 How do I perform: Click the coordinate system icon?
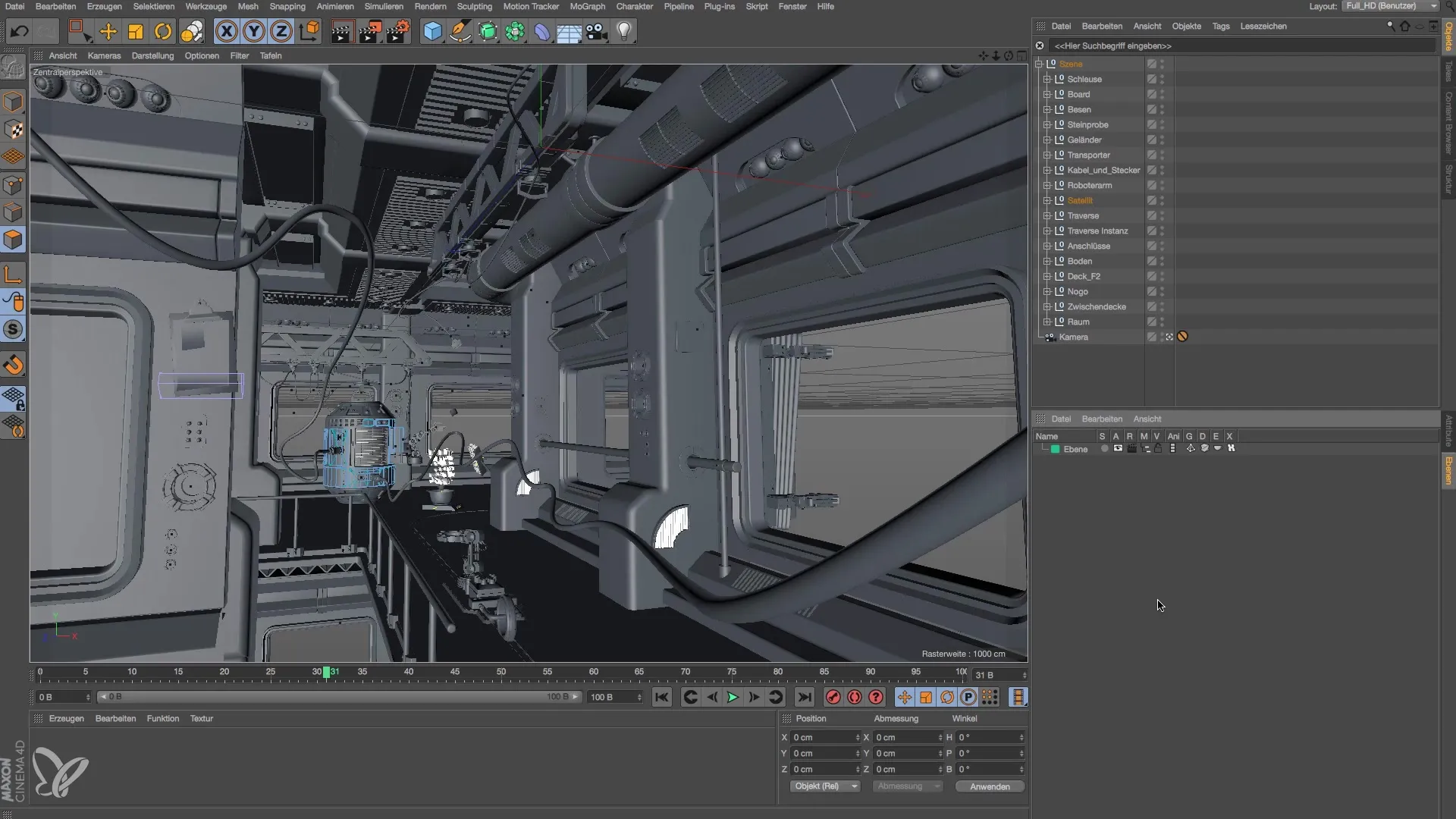(x=309, y=31)
